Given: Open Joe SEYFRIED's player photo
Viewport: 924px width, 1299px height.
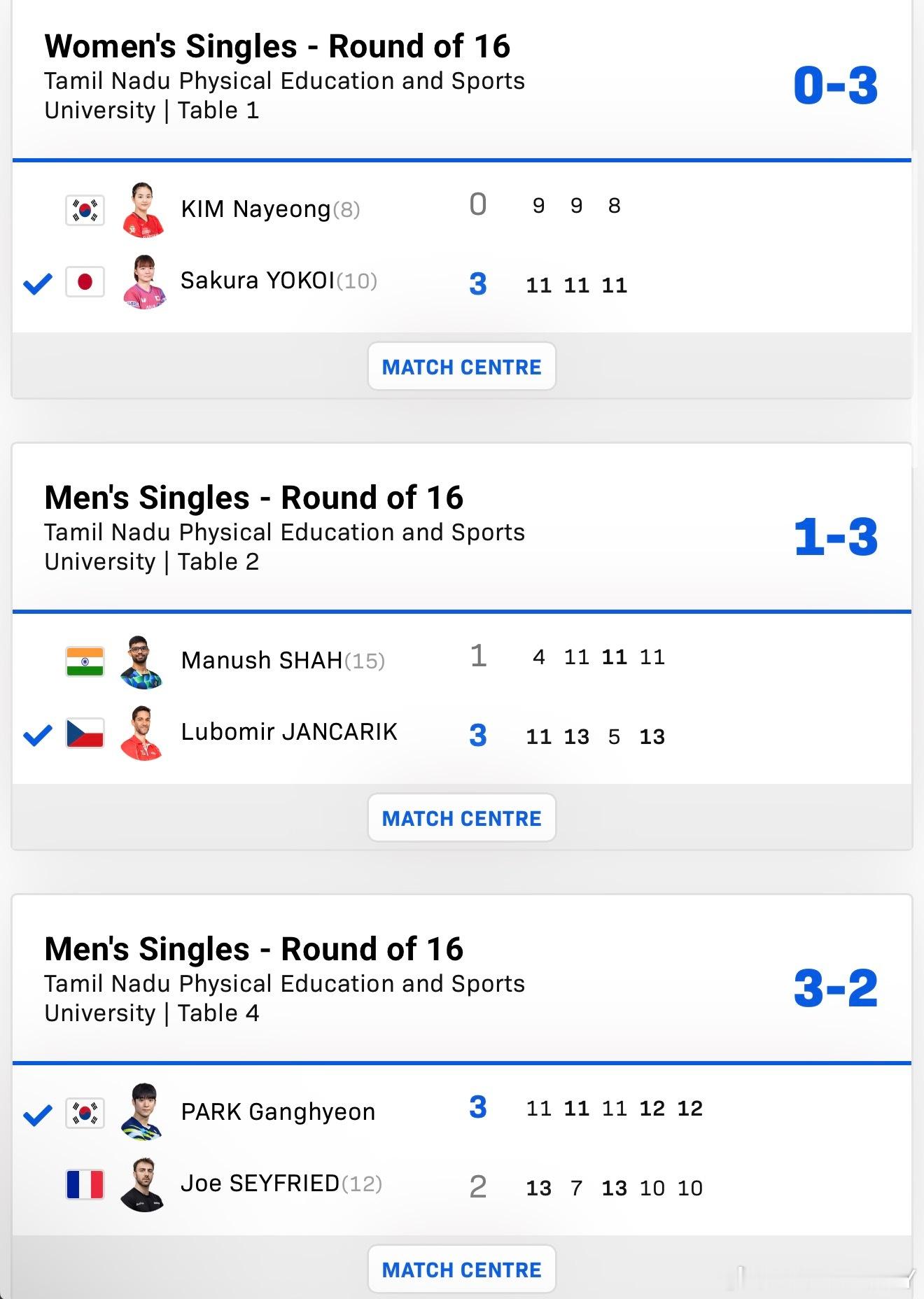Looking at the screenshot, I should (x=143, y=1184).
